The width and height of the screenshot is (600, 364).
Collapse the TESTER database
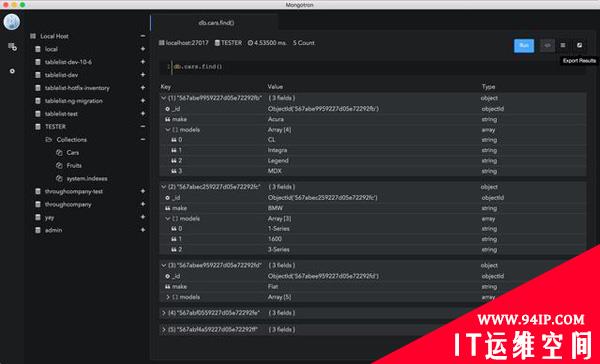pos(143,126)
